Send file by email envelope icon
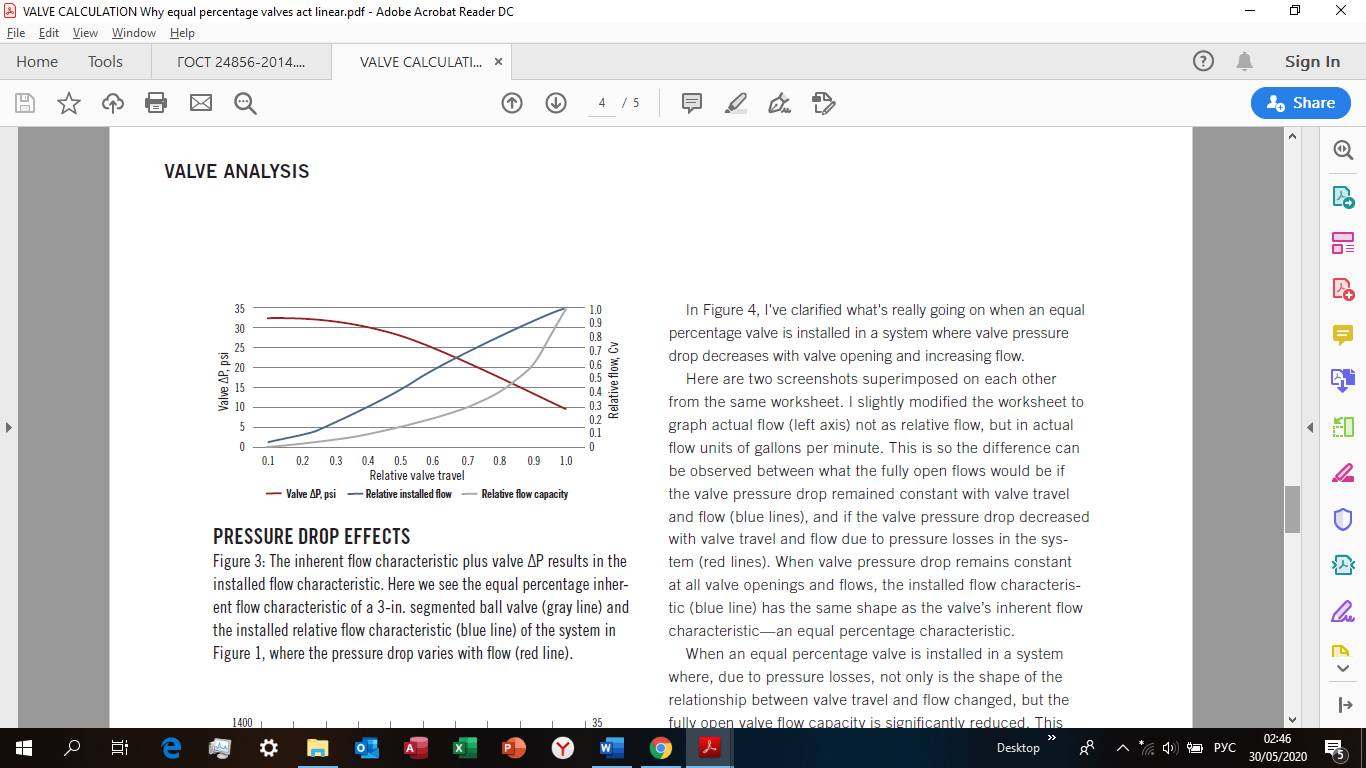Image resolution: width=1366 pixels, height=768 pixels. (x=201, y=103)
